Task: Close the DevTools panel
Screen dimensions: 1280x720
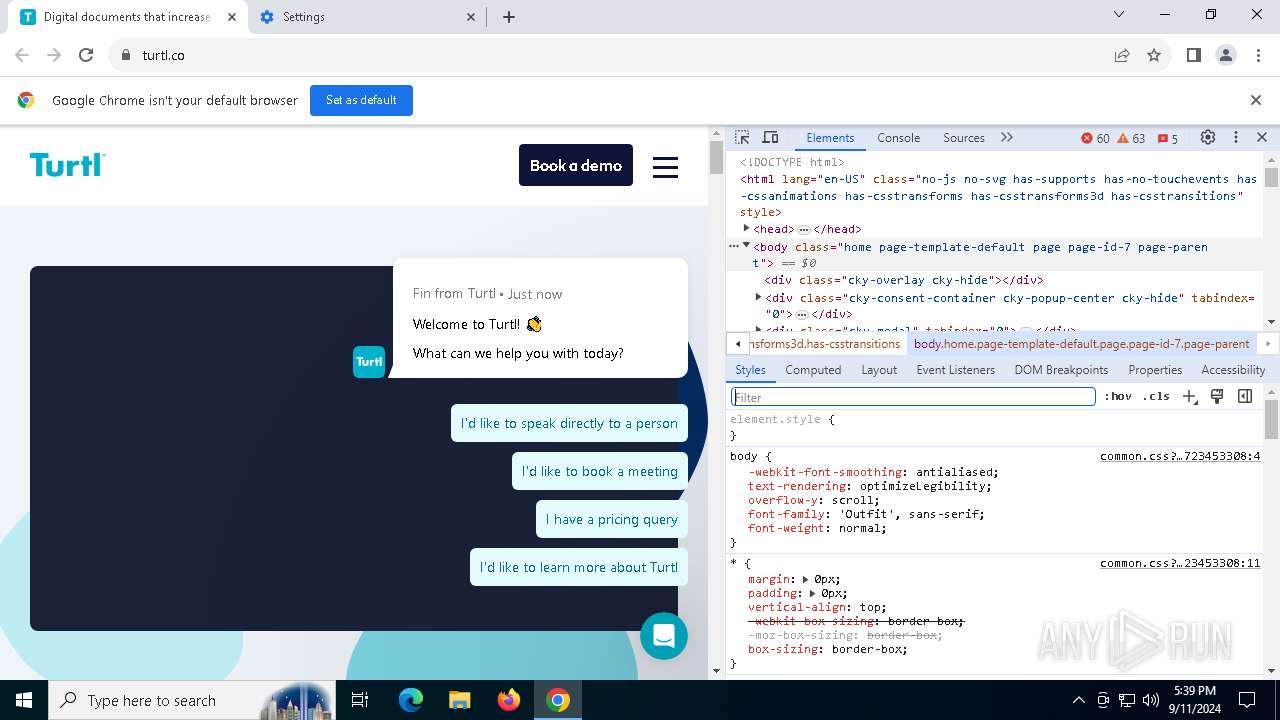Action: tap(1262, 138)
